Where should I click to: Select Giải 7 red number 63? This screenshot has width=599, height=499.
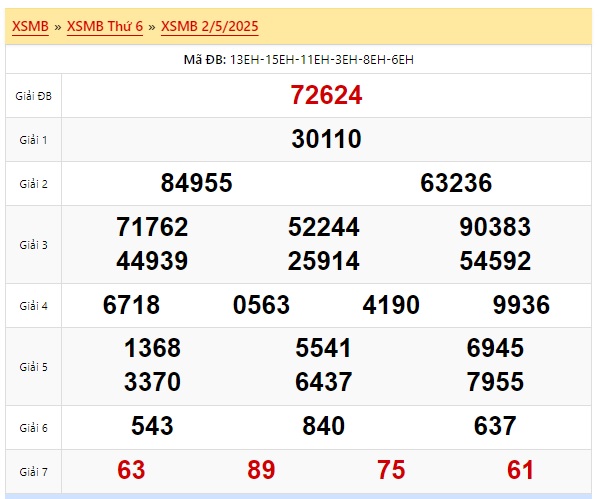[131, 470]
